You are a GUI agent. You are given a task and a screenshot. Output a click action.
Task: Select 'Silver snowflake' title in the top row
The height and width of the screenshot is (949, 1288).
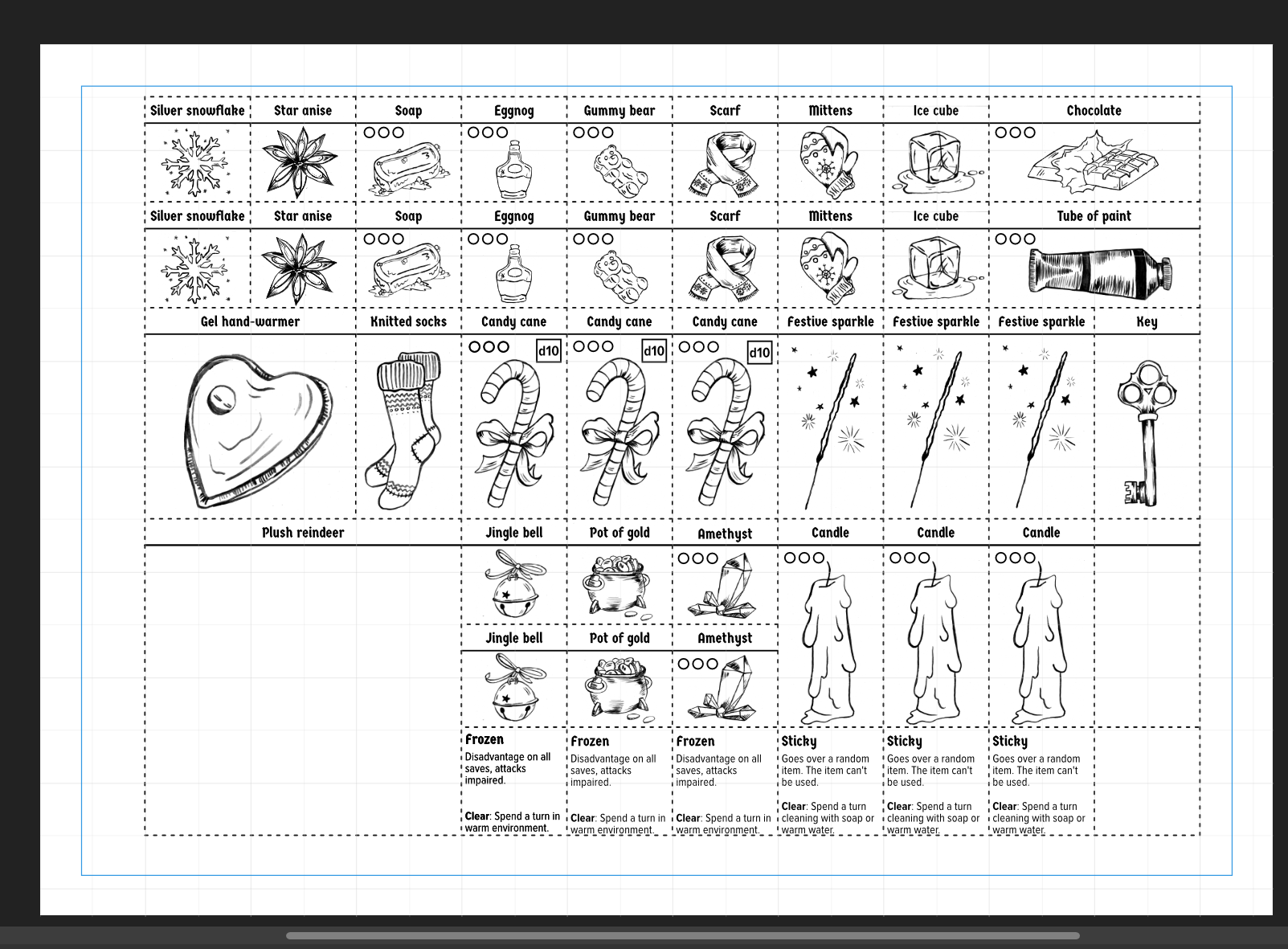click(x=198, y=111)
